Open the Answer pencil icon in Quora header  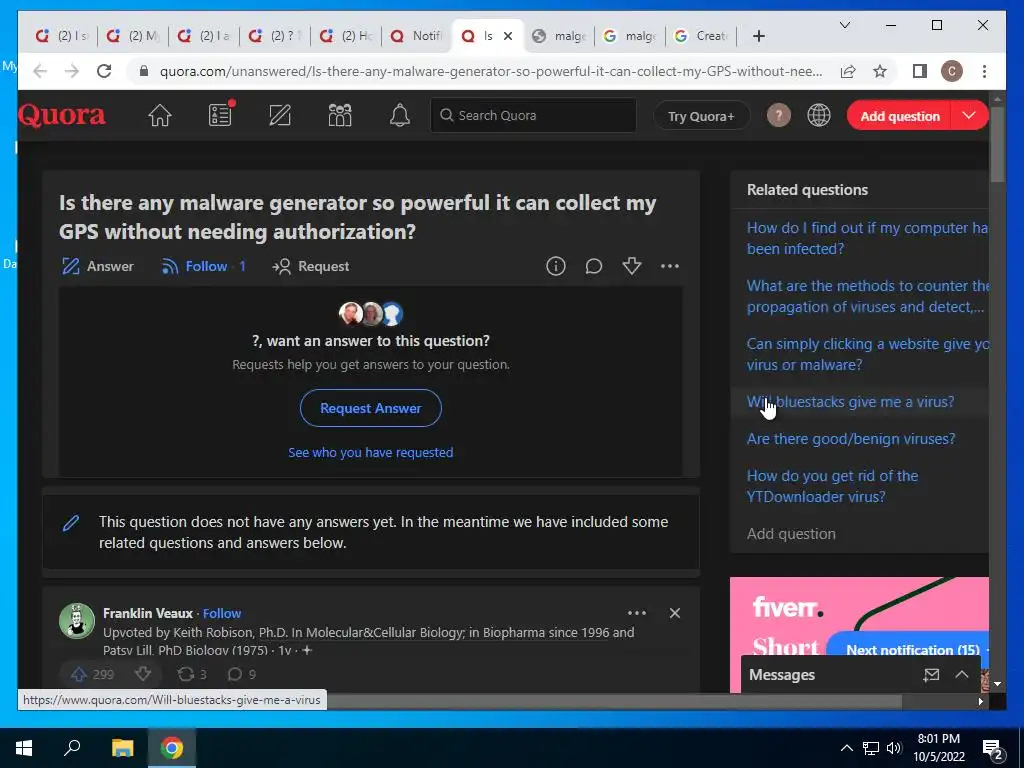pos(280,116)
